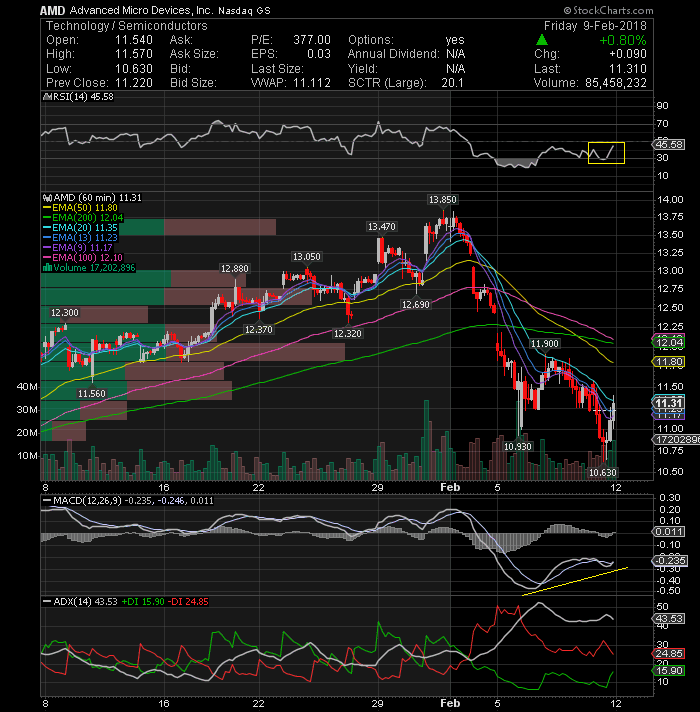Click the Open value 11.540
Screen dimensions: 700x712
(133, 40)
